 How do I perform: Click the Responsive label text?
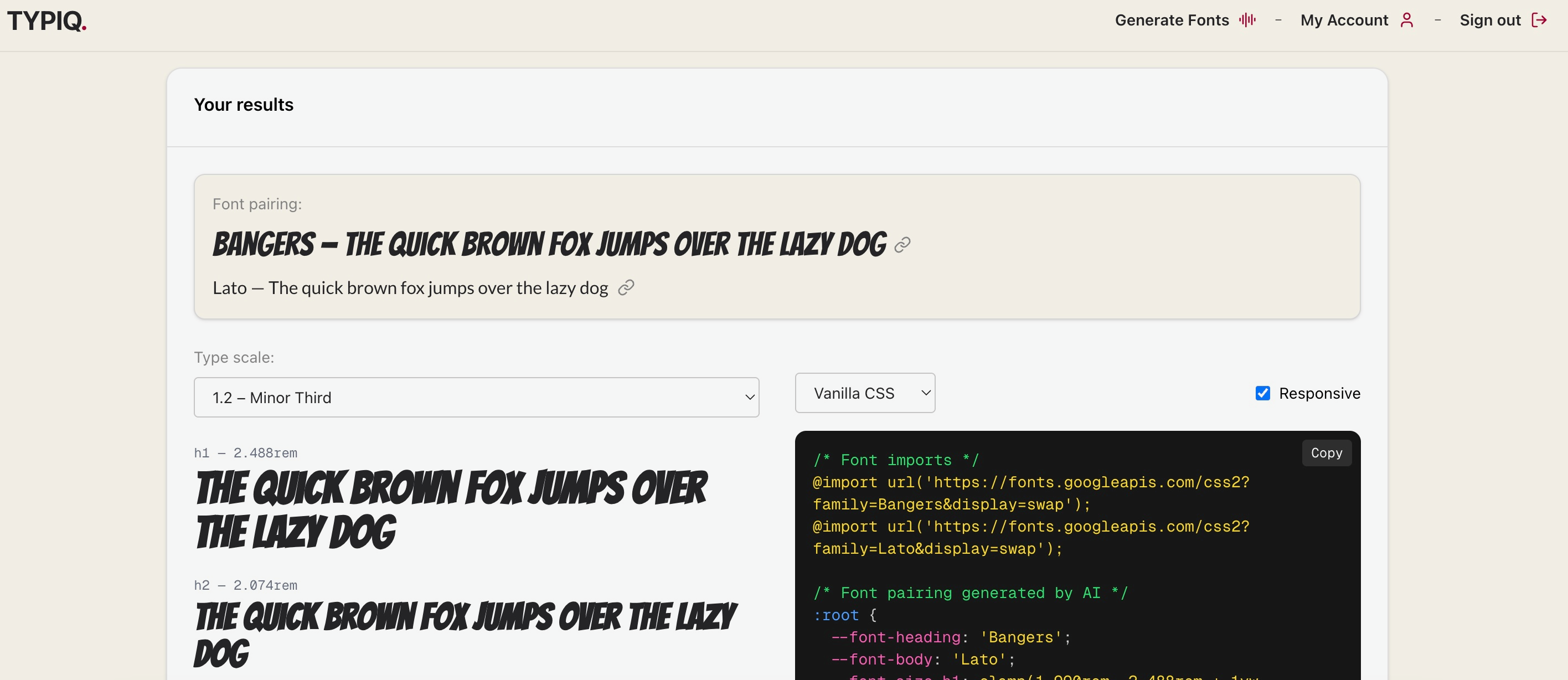1319,393
